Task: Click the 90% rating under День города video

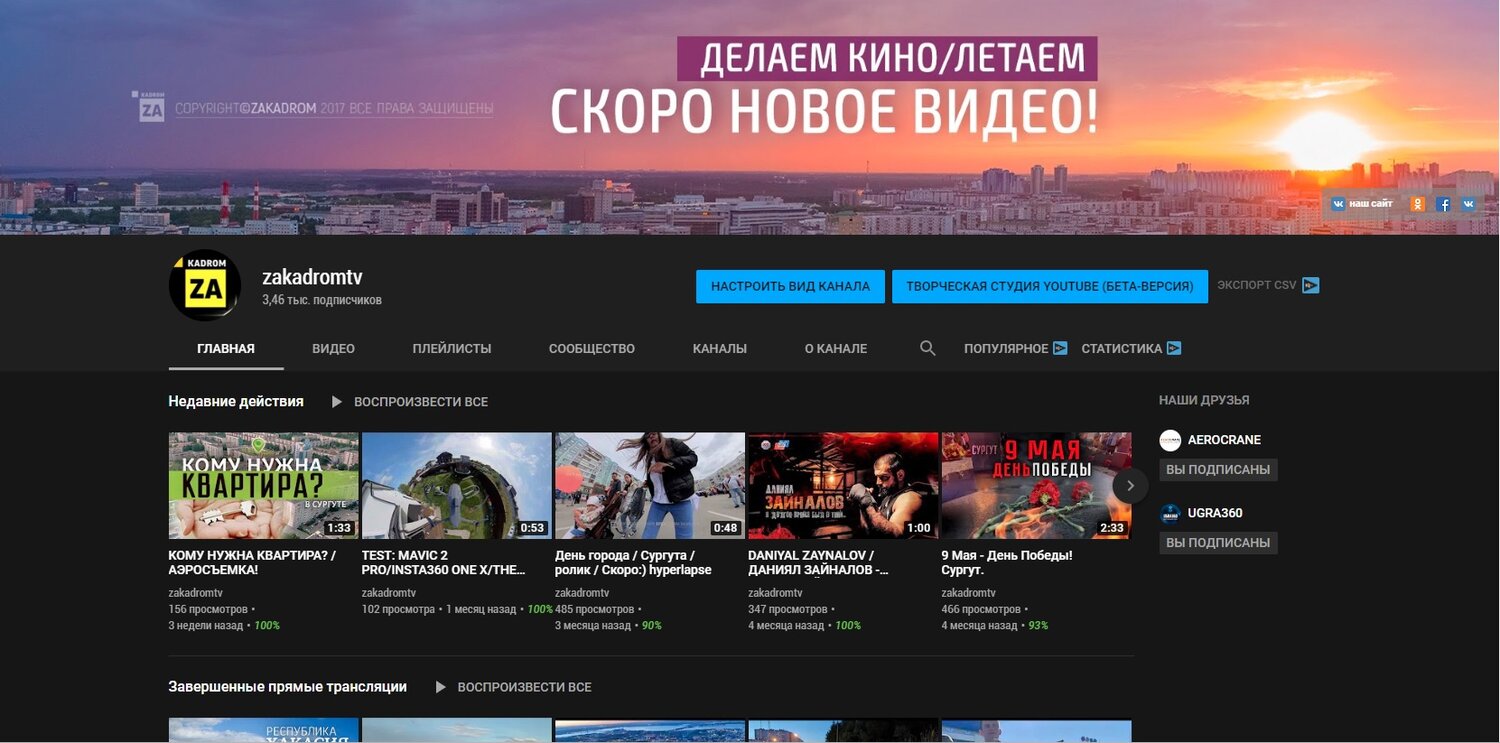Action: [x=652, y=625]
